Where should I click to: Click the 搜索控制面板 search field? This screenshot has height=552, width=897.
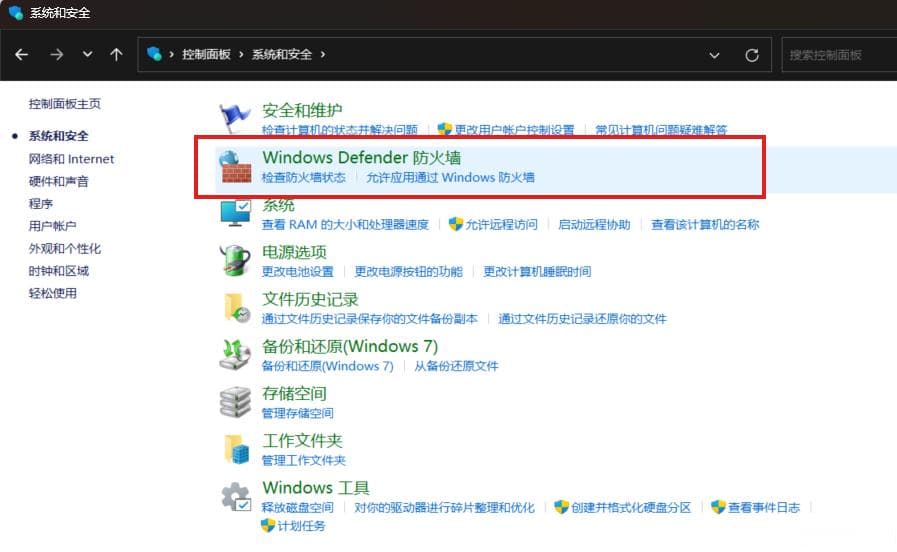click(x=839, y=55)
